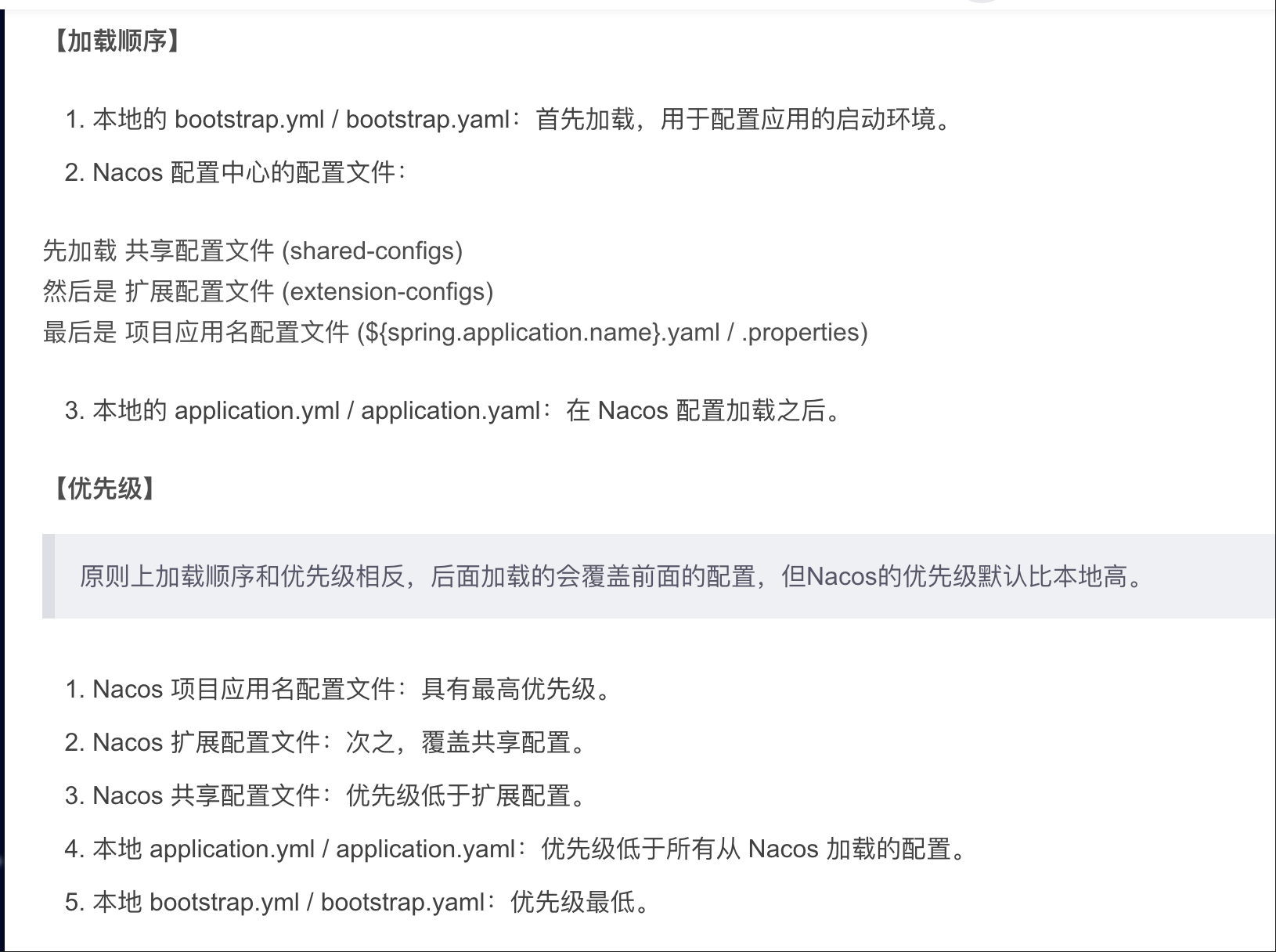Viewport: 1276px width, 952px height.
Task: Click the text '然后是 扩展配置文件 (extension-configs)'
Action: (268, 292)
